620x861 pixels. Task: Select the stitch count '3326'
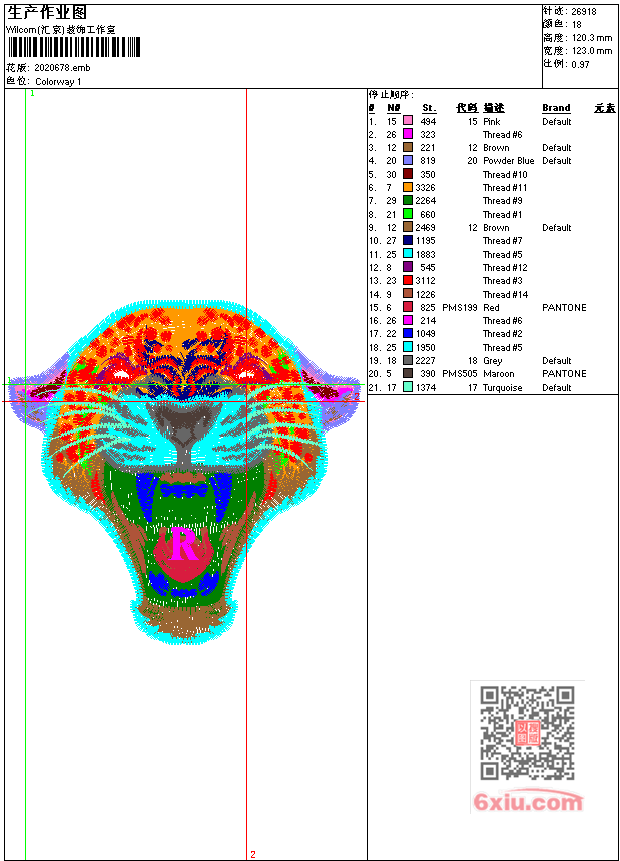[x=426, y=187]
